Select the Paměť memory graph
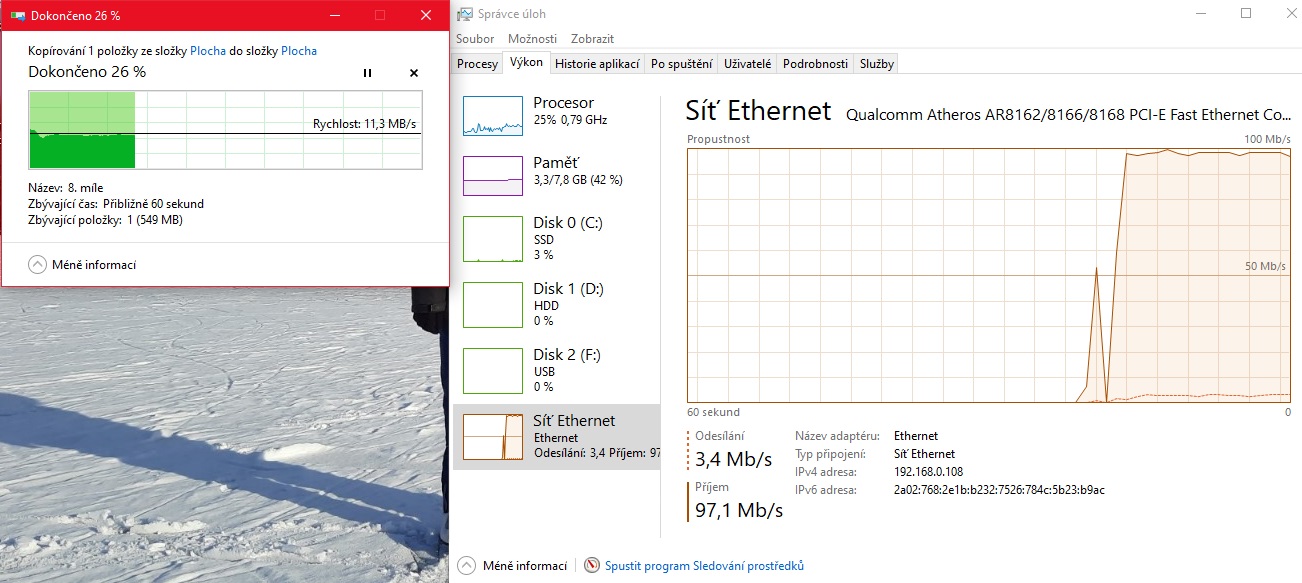Screen dimensions: 1302x583 (x=493, y=176)
